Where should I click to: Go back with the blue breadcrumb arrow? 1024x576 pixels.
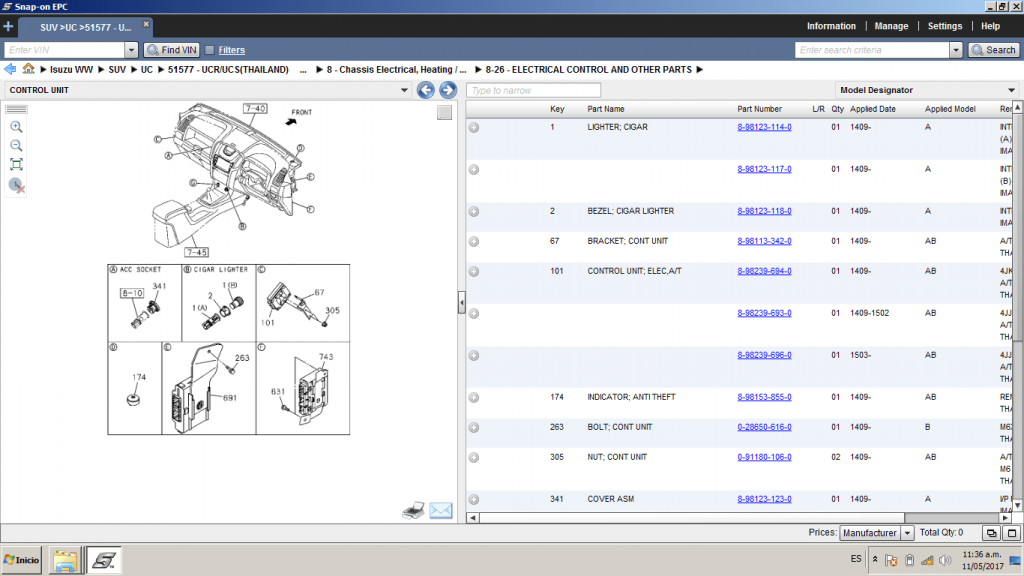(10, 69)
